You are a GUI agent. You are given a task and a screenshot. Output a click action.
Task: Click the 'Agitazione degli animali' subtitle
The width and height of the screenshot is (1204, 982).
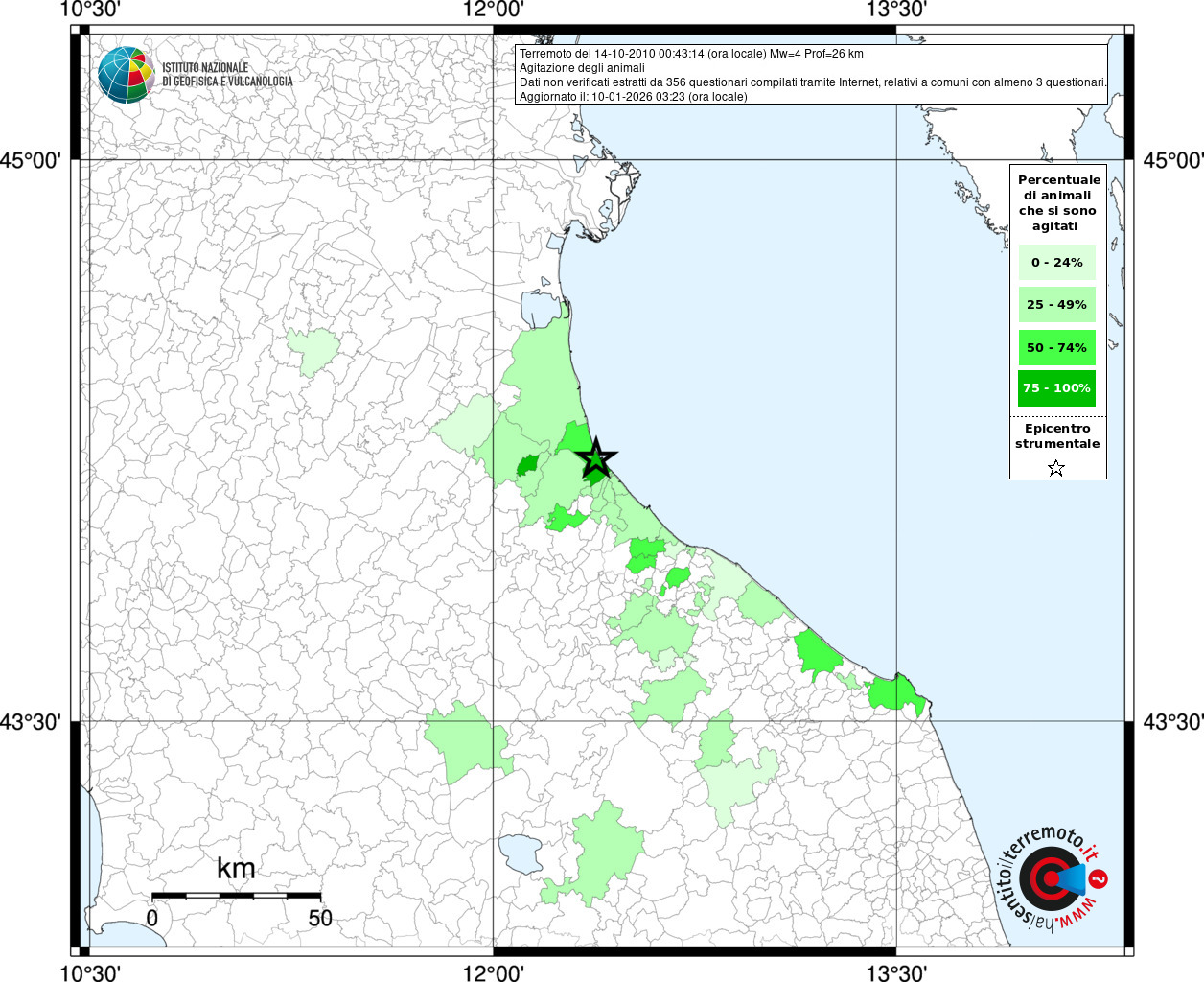click(x=582, y=68)
